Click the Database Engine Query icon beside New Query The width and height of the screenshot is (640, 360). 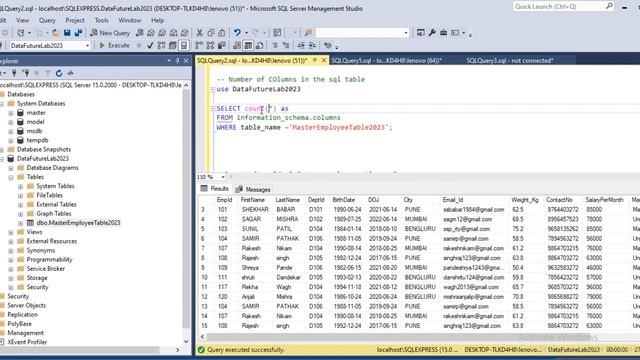(140, 33)
